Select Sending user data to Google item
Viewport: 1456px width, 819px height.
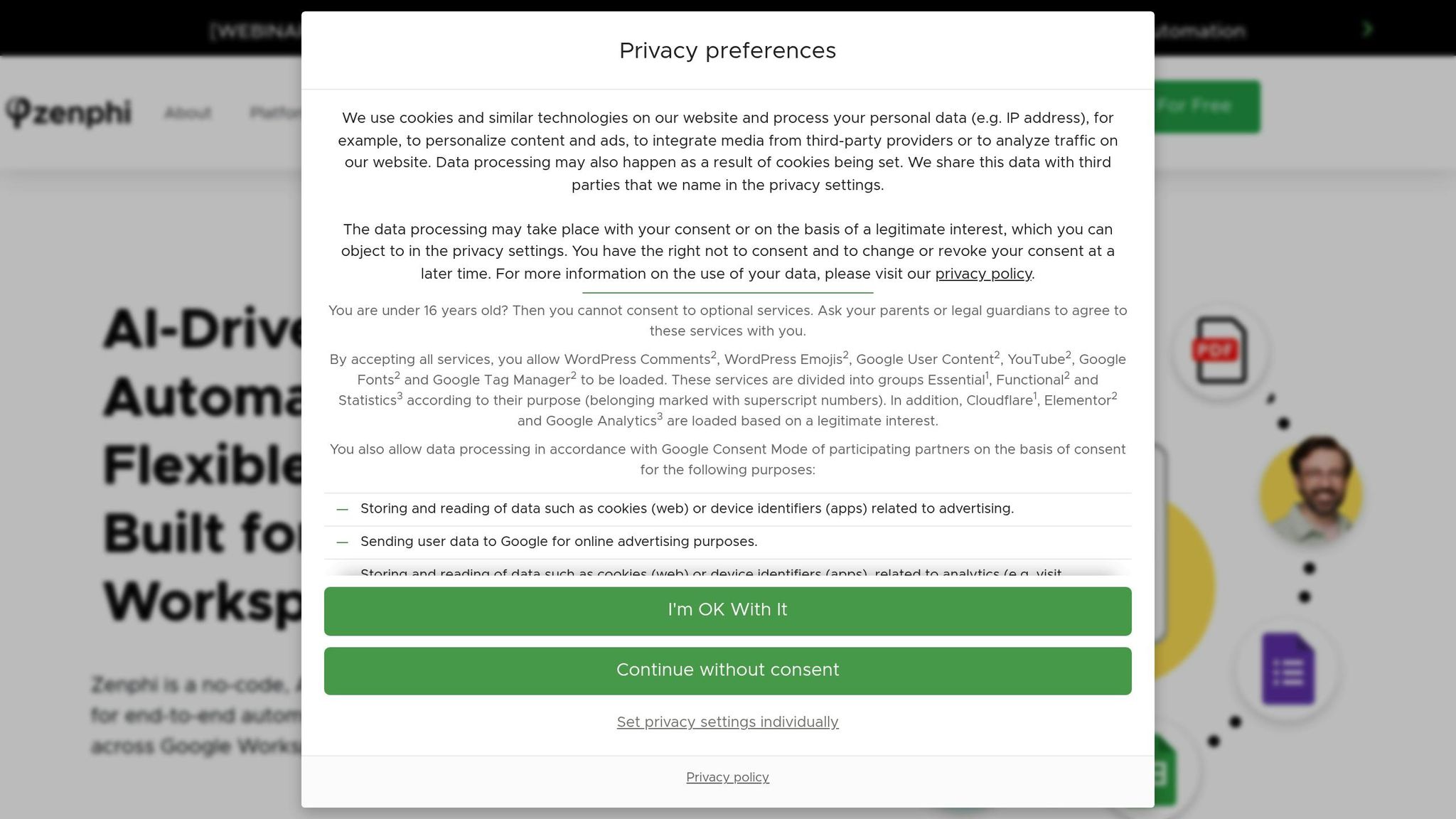727,542
